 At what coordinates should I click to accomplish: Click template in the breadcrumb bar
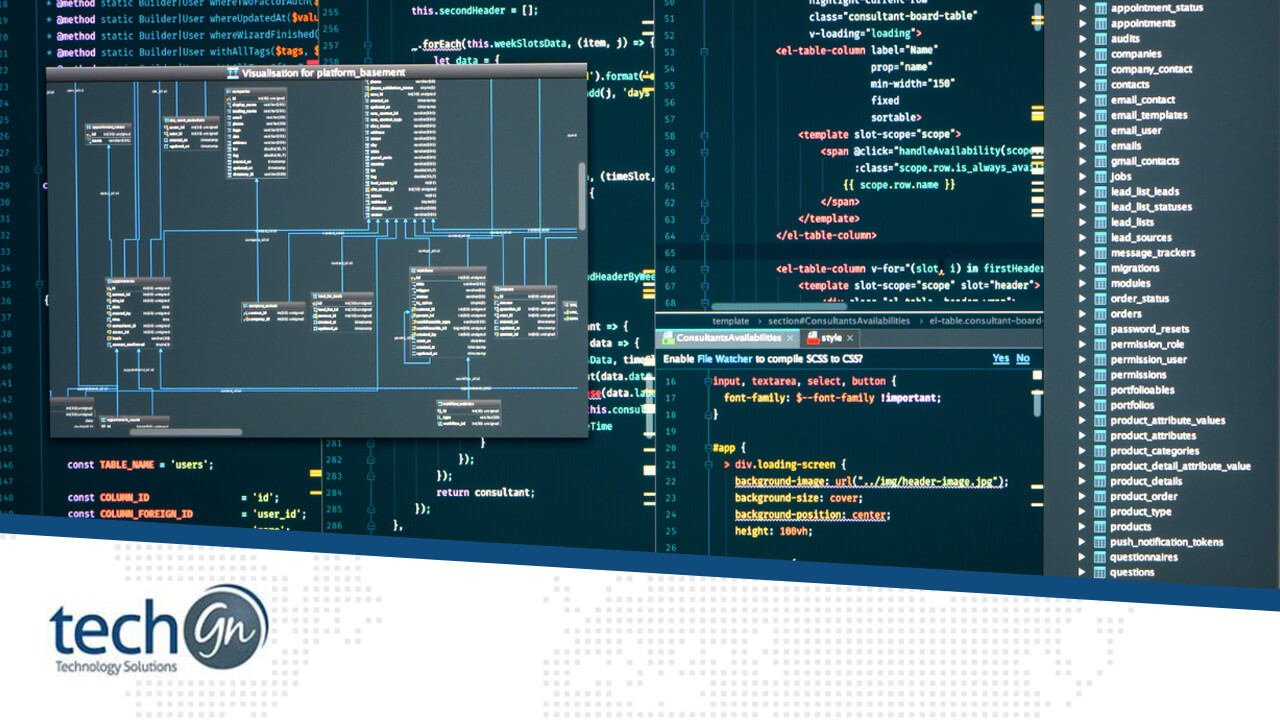(x=730, y=321)
